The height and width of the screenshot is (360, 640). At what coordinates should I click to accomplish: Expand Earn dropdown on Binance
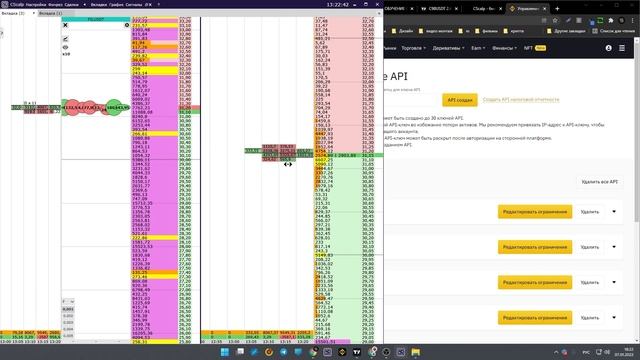(x=478, y=48)
